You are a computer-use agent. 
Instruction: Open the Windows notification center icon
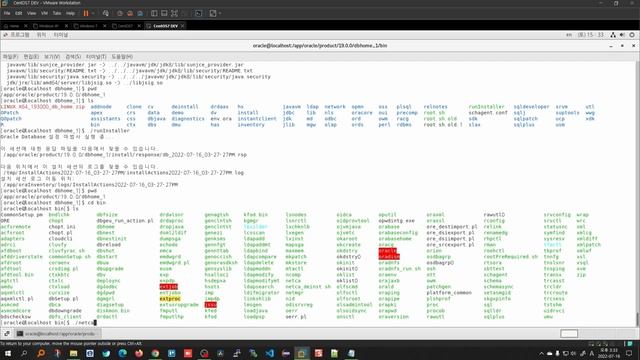[629, 353]
